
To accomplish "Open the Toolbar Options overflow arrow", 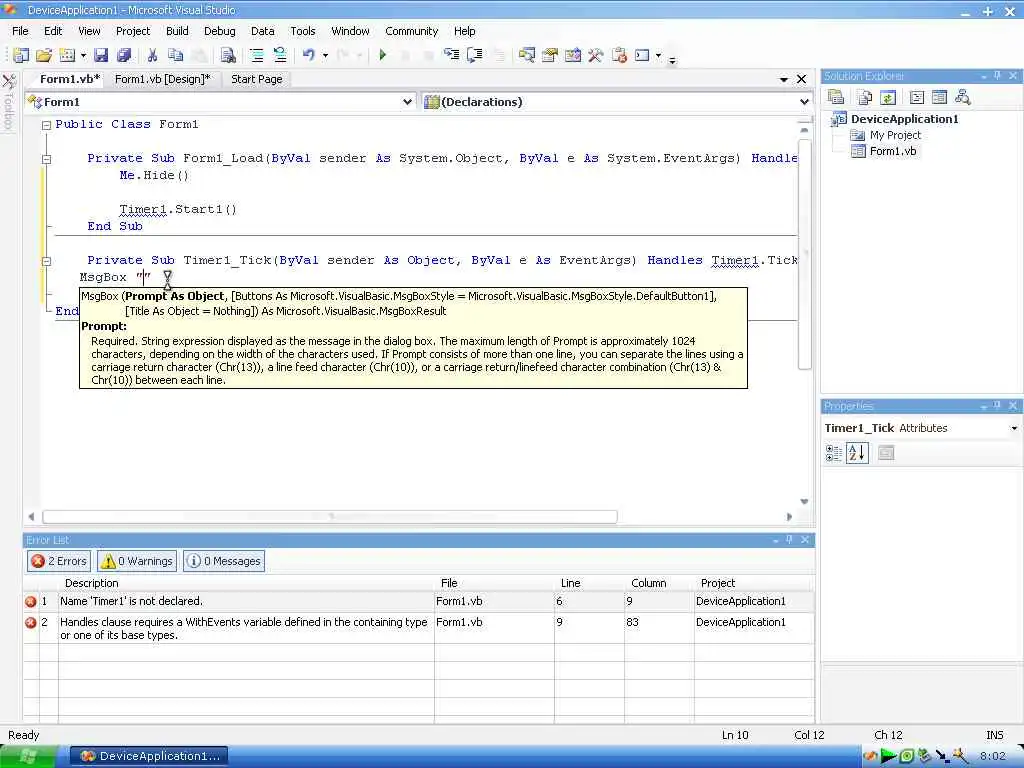I will point(672,60).
